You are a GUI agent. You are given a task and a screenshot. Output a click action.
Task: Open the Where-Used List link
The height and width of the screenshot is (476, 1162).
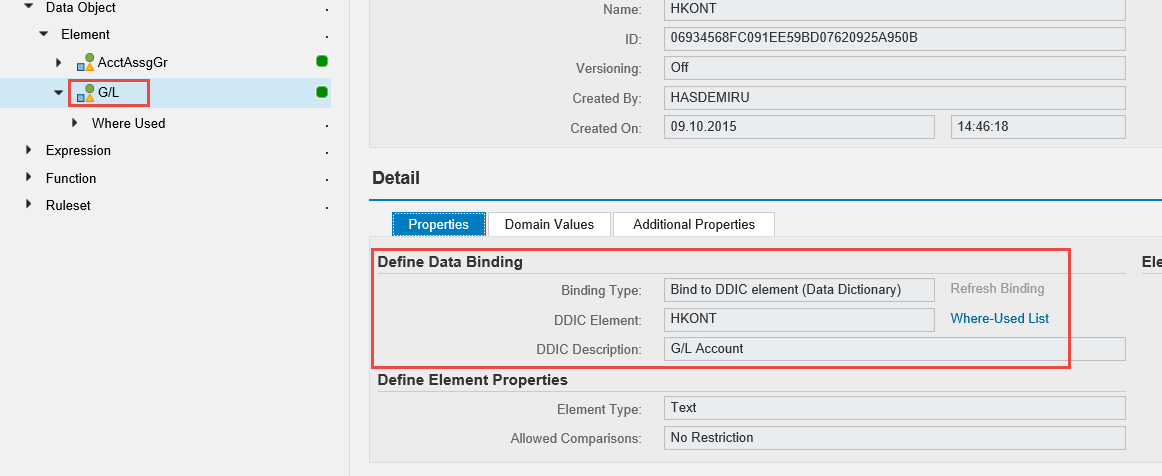[999, 319]
